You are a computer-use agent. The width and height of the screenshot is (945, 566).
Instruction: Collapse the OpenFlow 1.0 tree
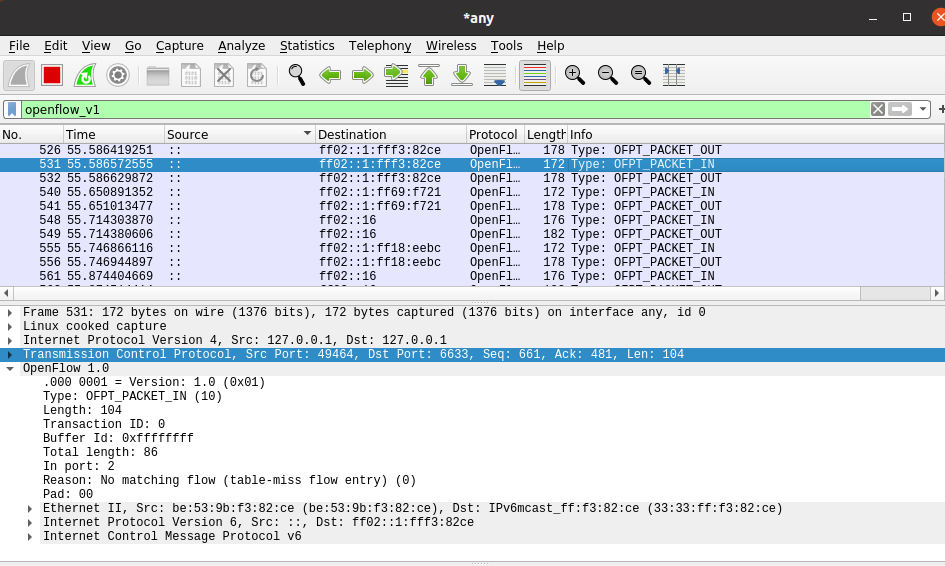tap(10, 368)
